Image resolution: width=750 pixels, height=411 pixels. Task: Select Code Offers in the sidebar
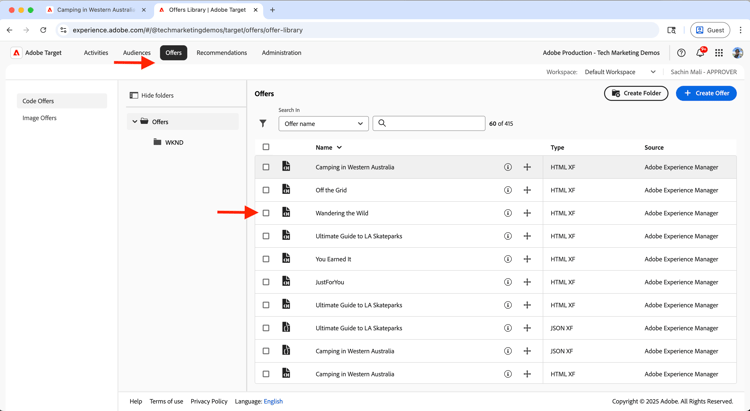coord(62,101)
